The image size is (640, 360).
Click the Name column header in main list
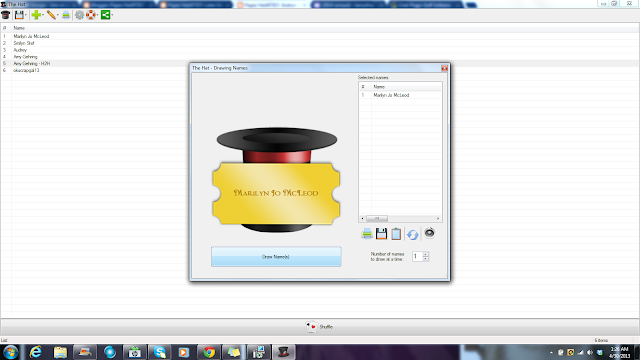(x=19, y=28)
